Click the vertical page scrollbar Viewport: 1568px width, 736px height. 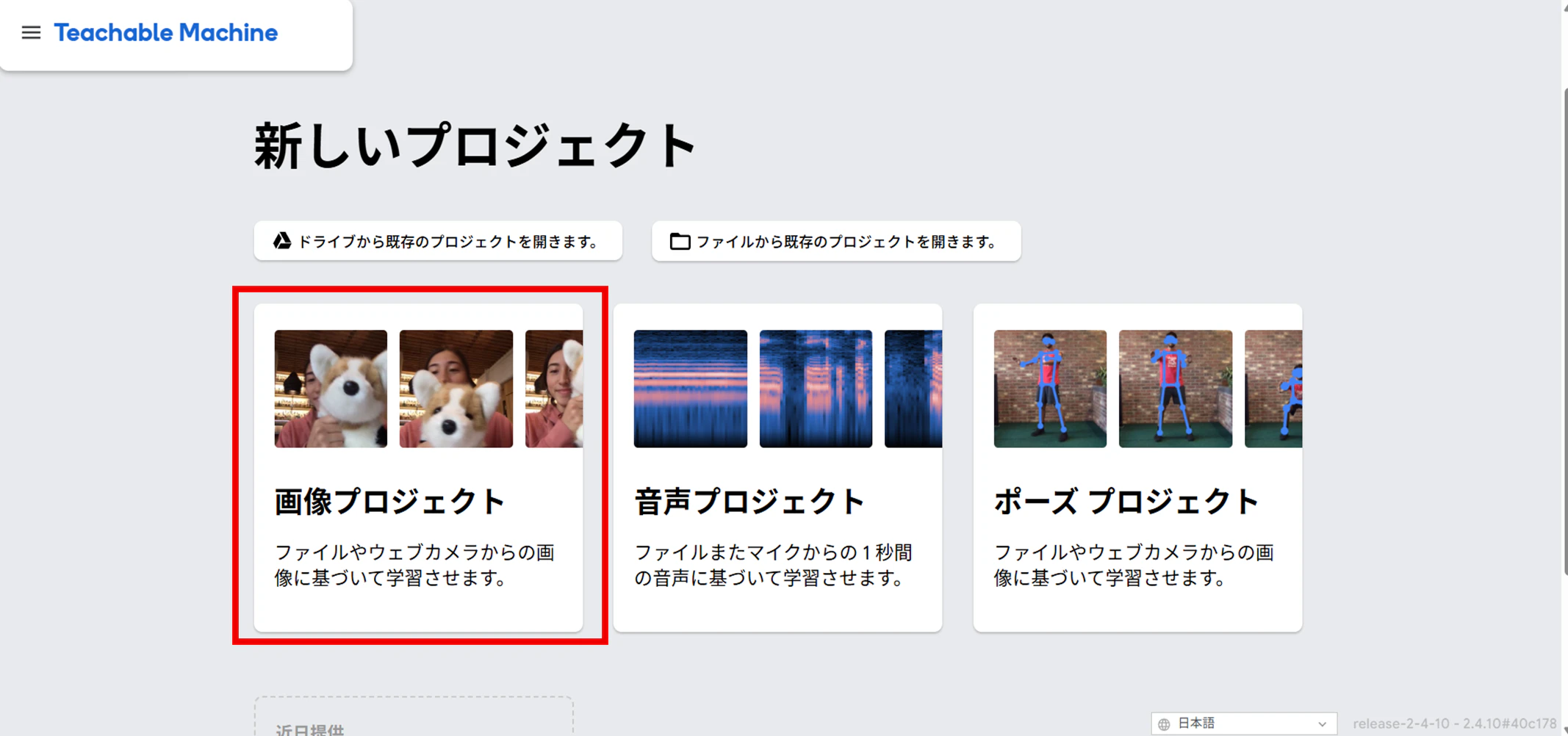(1564, 331)
